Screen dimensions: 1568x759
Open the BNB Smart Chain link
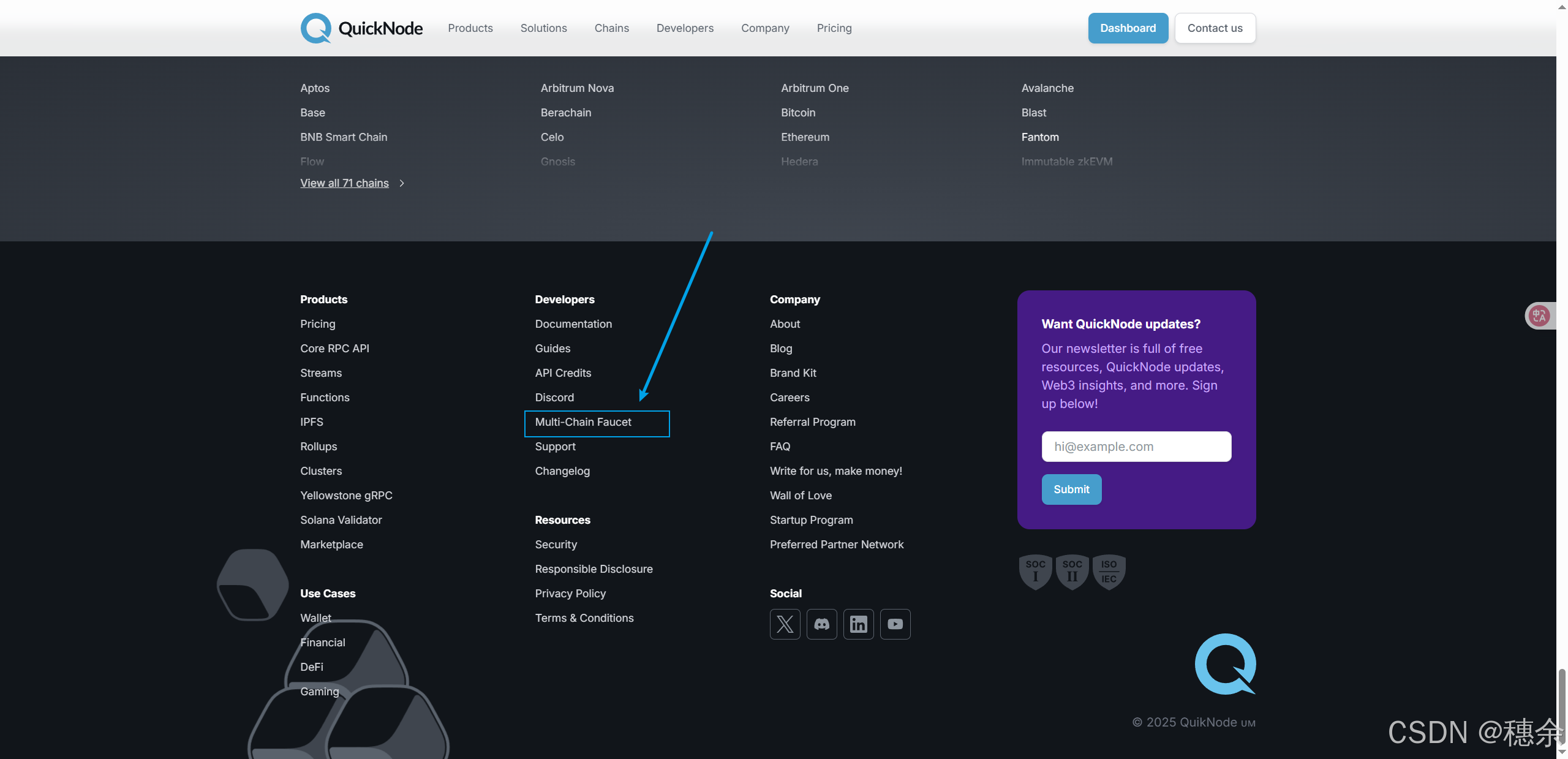[344, 137]
